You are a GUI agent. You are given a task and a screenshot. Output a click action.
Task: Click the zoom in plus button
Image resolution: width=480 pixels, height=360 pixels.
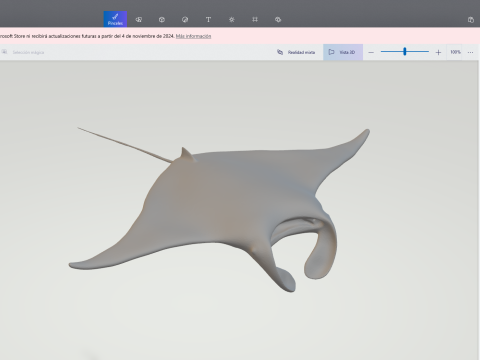[438, 52]
